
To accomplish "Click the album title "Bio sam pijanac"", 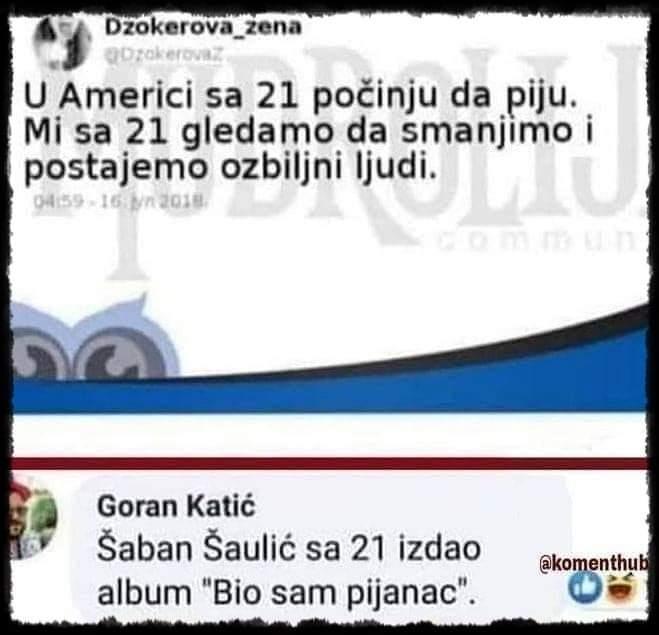I will point(331,593).
